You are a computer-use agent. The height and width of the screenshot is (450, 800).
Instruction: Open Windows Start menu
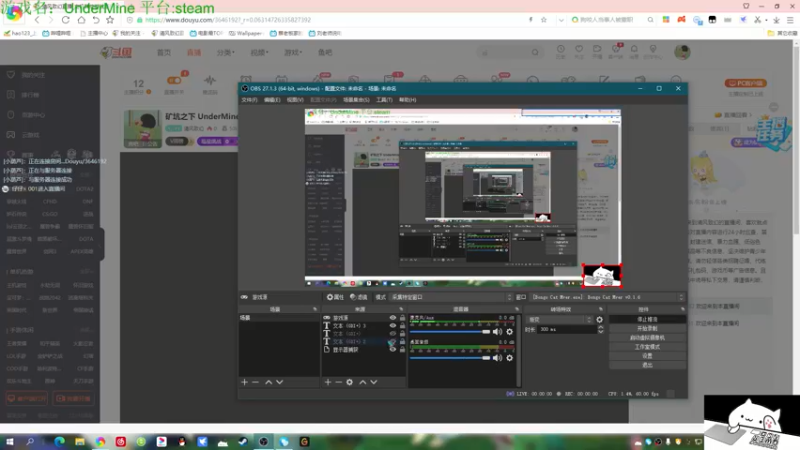point(10,442)
